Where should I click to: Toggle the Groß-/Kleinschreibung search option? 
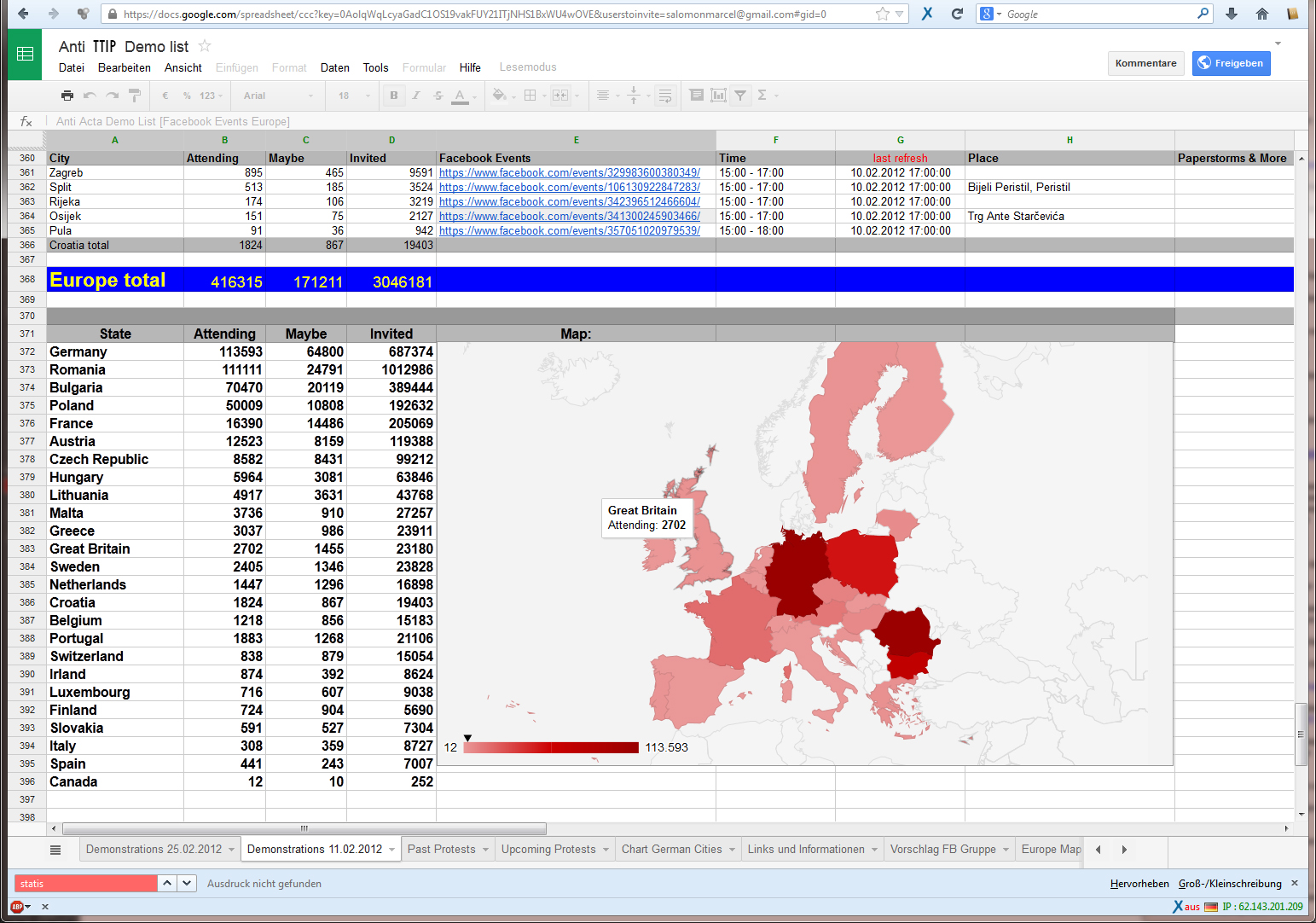pos(1230,884)
